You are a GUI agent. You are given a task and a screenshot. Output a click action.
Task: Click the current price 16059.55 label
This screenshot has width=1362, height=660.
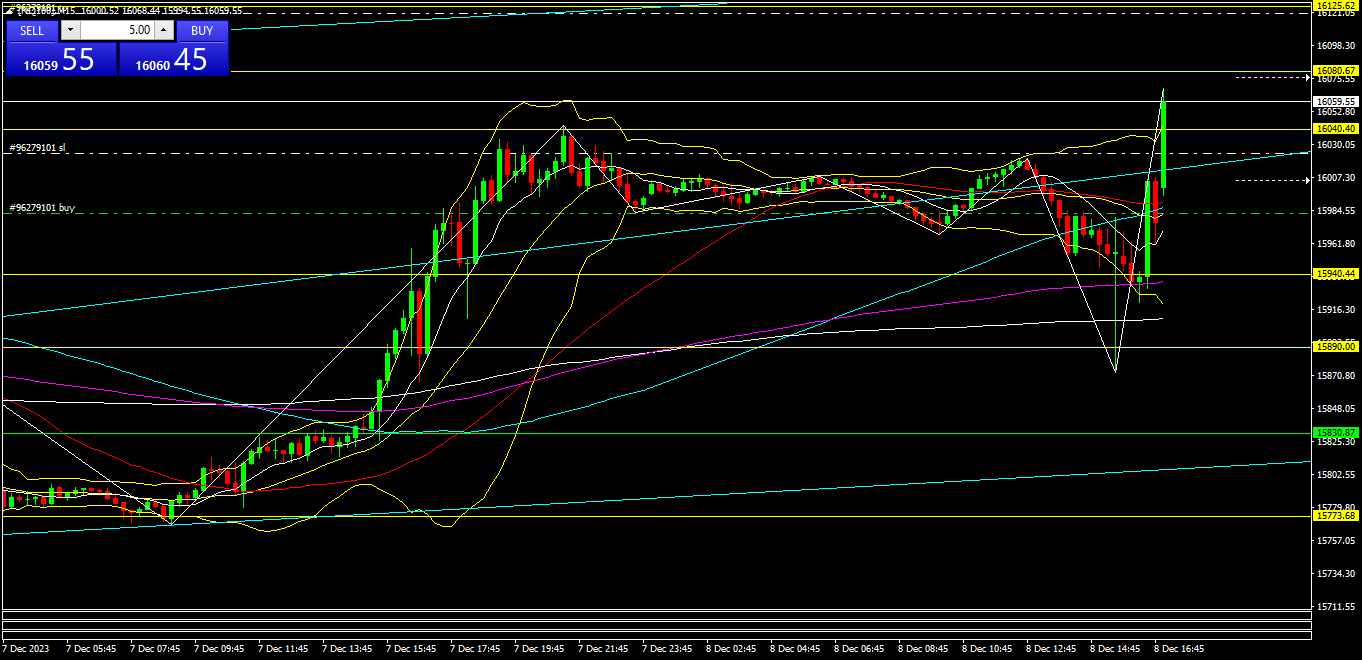click(1336, 101)
